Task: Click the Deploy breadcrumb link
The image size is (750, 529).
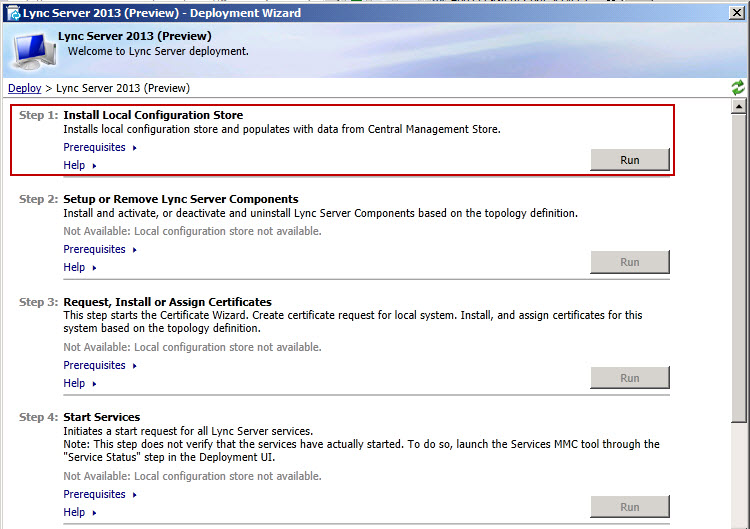Action: point(25,88)
